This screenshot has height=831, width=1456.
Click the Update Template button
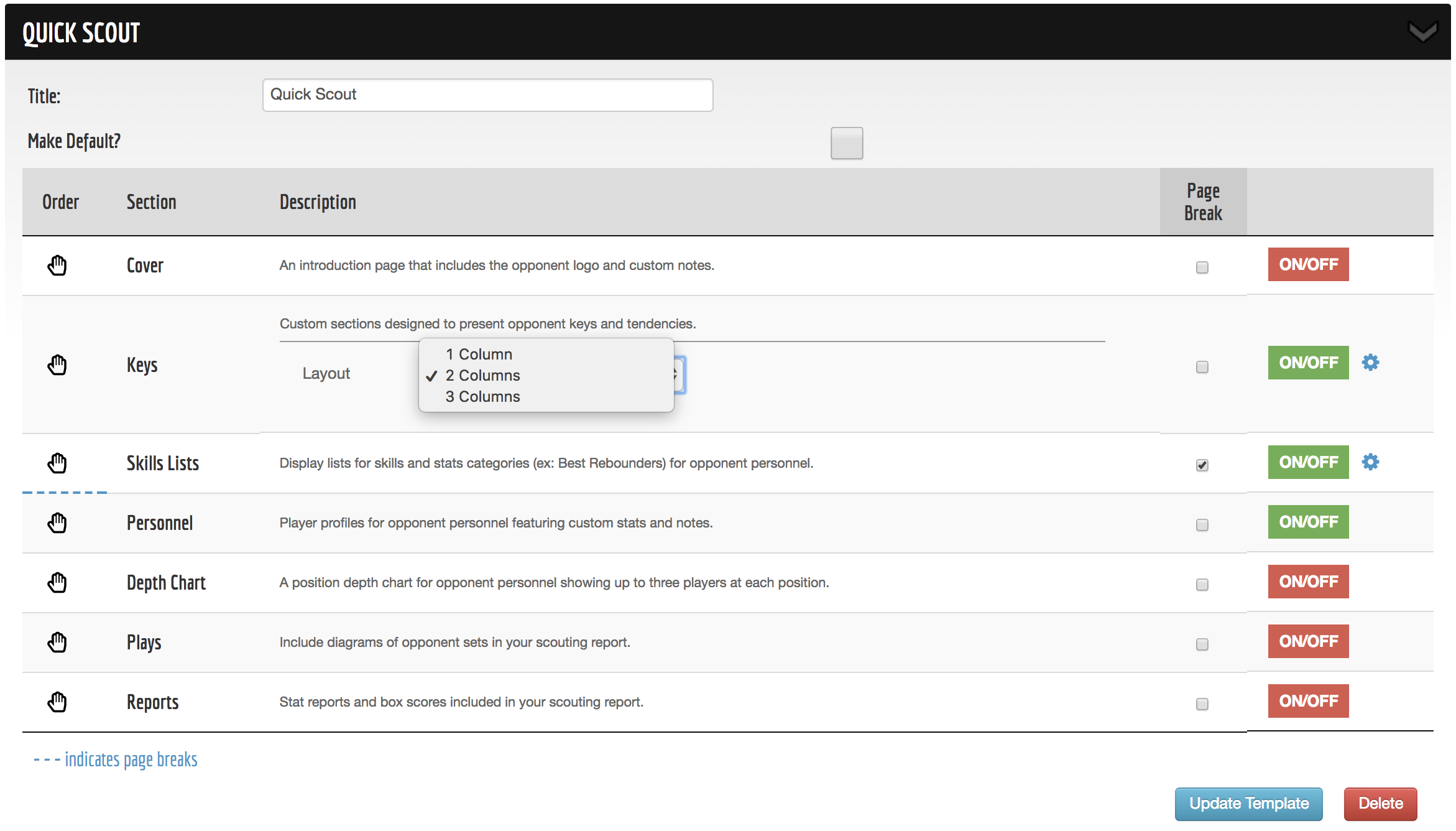pos(1248,804)
